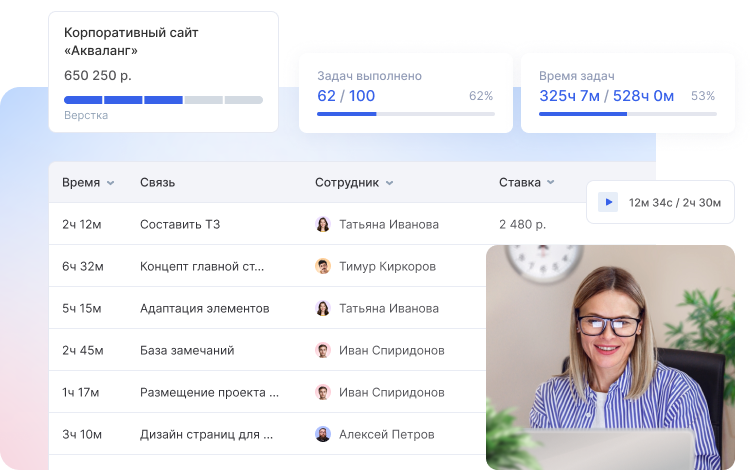Click Татьяна Иванова avatar in Адаптация элементов row
753x470 pixels.
(323, 308)
